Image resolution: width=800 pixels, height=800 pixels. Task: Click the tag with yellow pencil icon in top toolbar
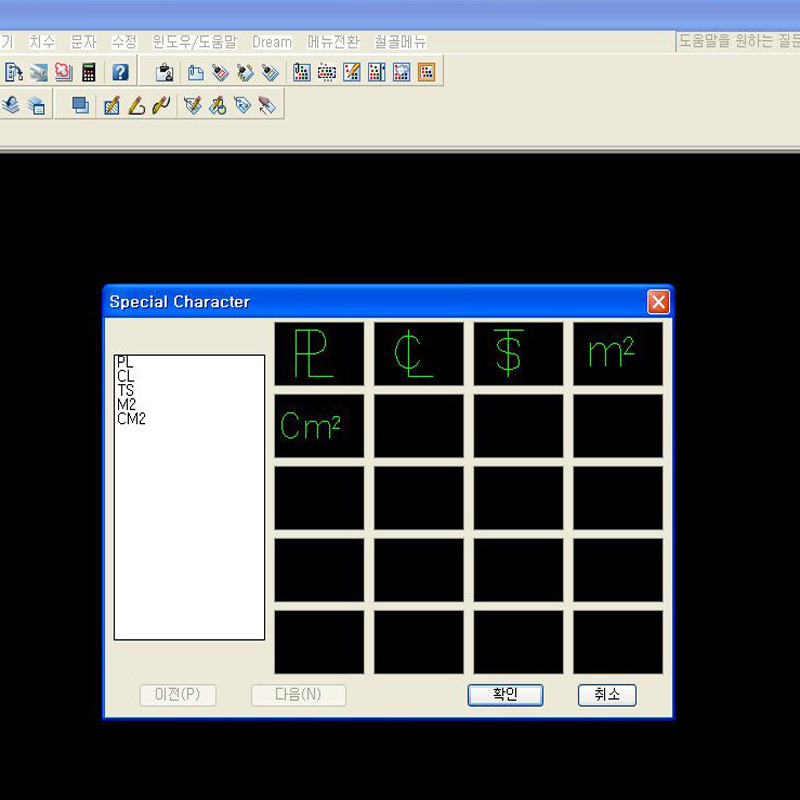click(245, 72)
